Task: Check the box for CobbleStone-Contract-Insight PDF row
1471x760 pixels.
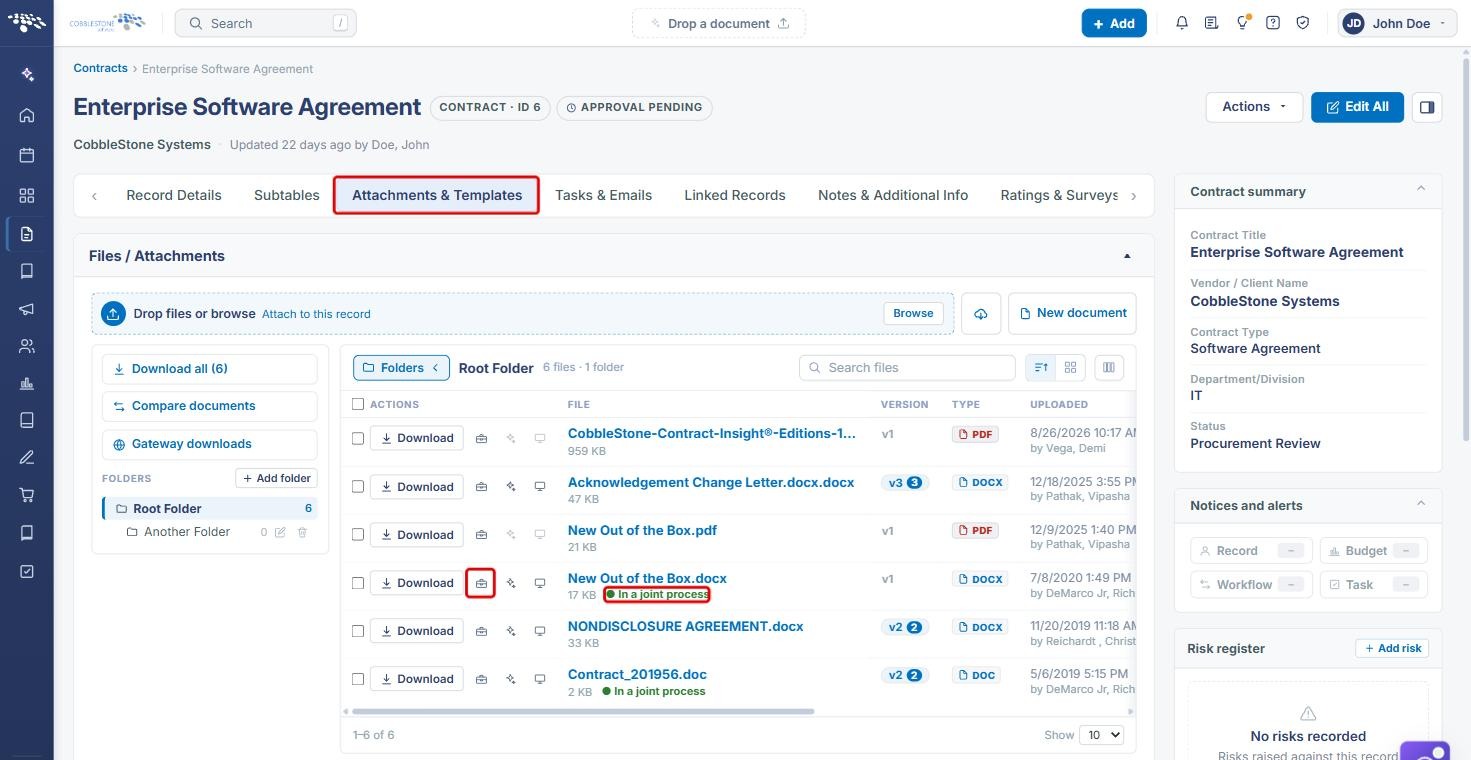Action: click(358, 438)
